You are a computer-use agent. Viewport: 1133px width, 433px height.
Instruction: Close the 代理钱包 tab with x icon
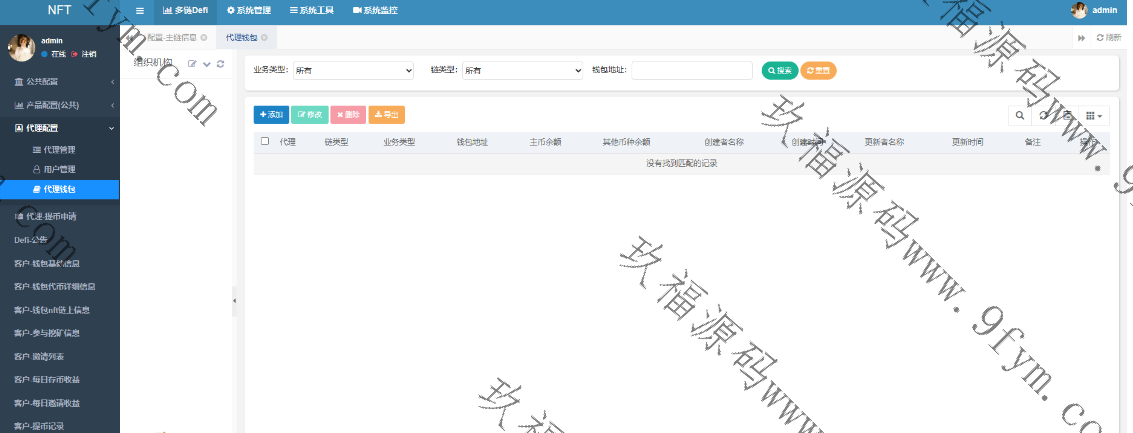click(x=264, y=38)
